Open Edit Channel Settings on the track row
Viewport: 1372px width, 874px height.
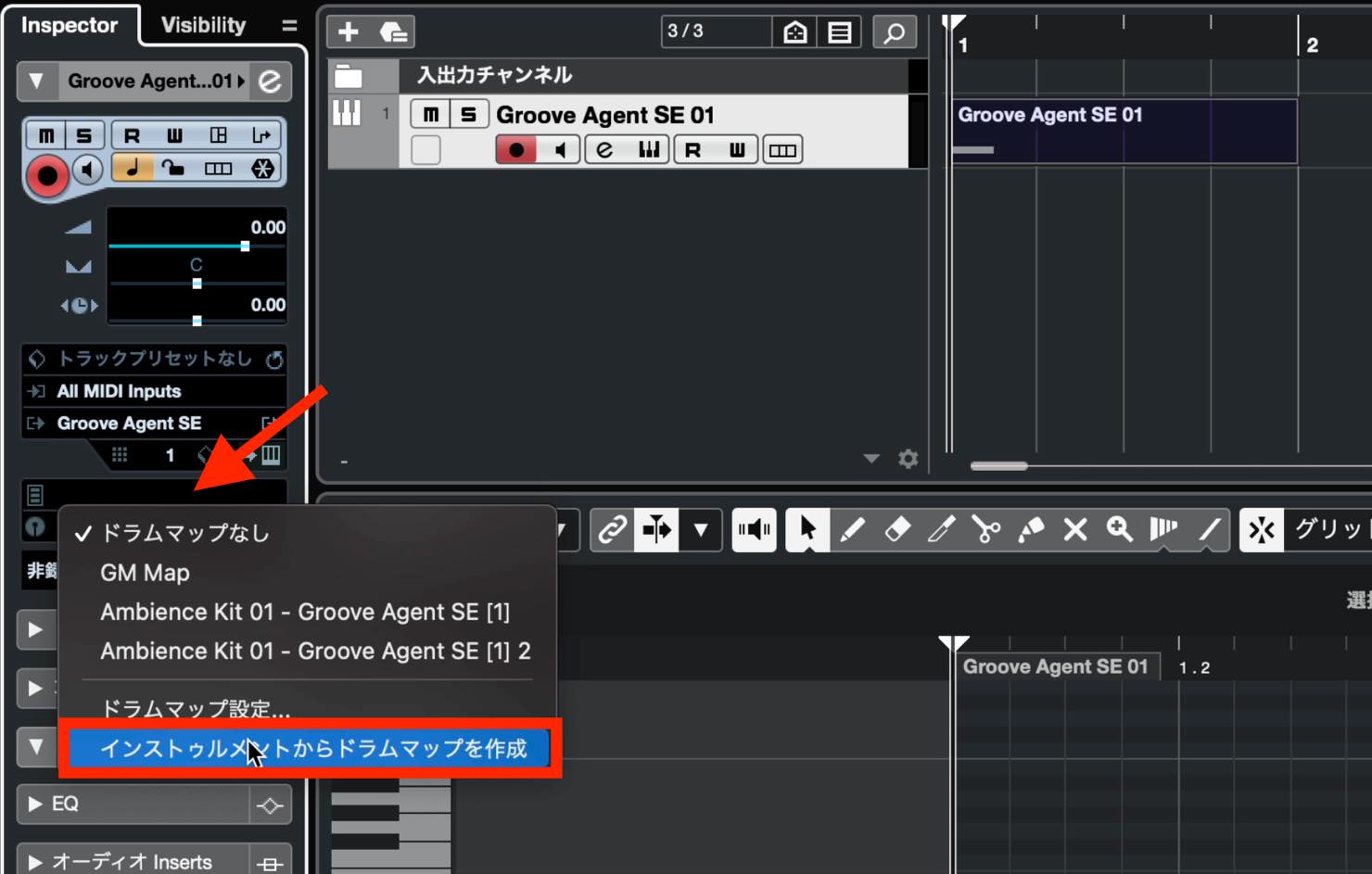(605, 149)
